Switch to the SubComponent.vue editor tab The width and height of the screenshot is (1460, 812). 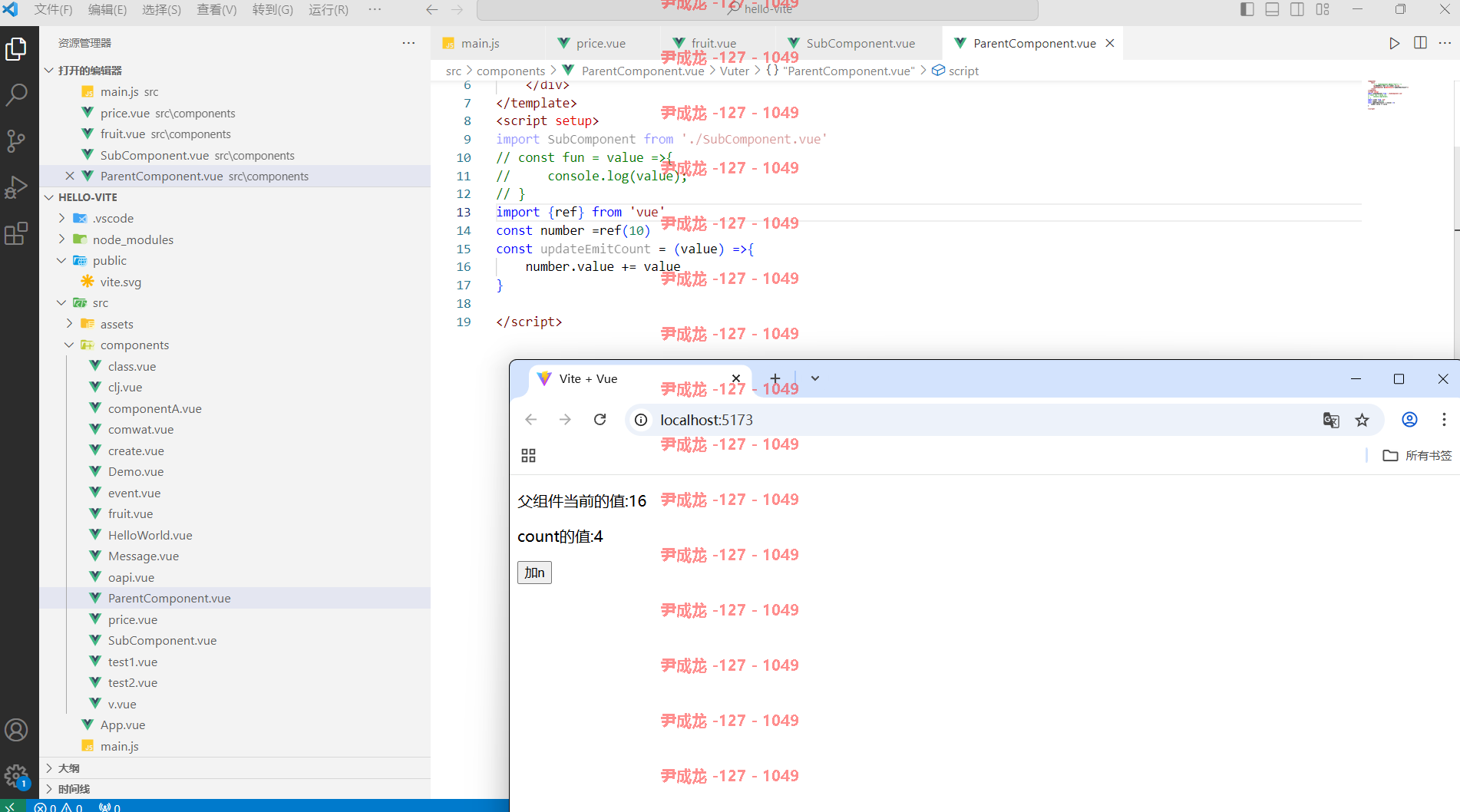click(x=860, y=43)
